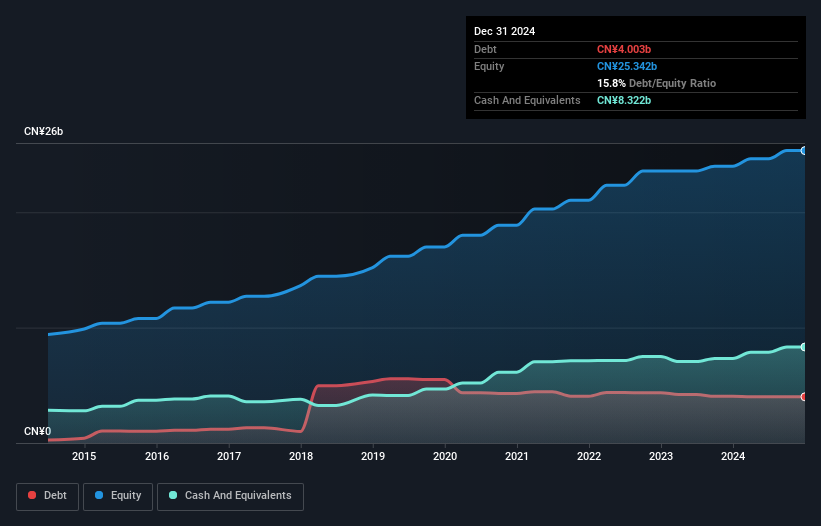Click the 2024 x-axis label
The height and width of the screenshot is (526, 821).
point(733,456)
